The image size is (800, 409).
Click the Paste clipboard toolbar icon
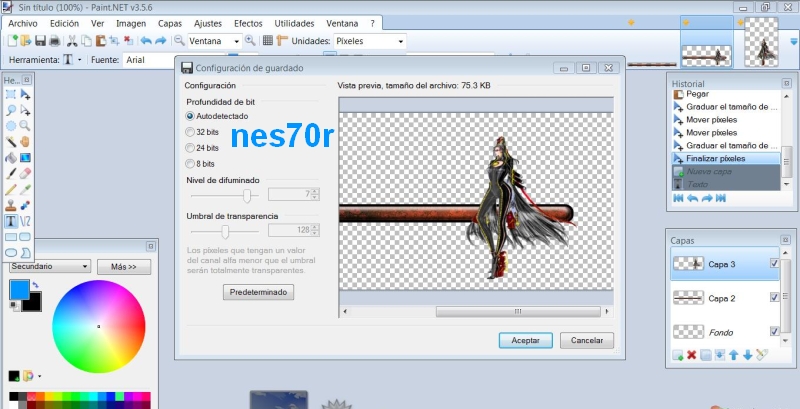[x=101, y=41]
